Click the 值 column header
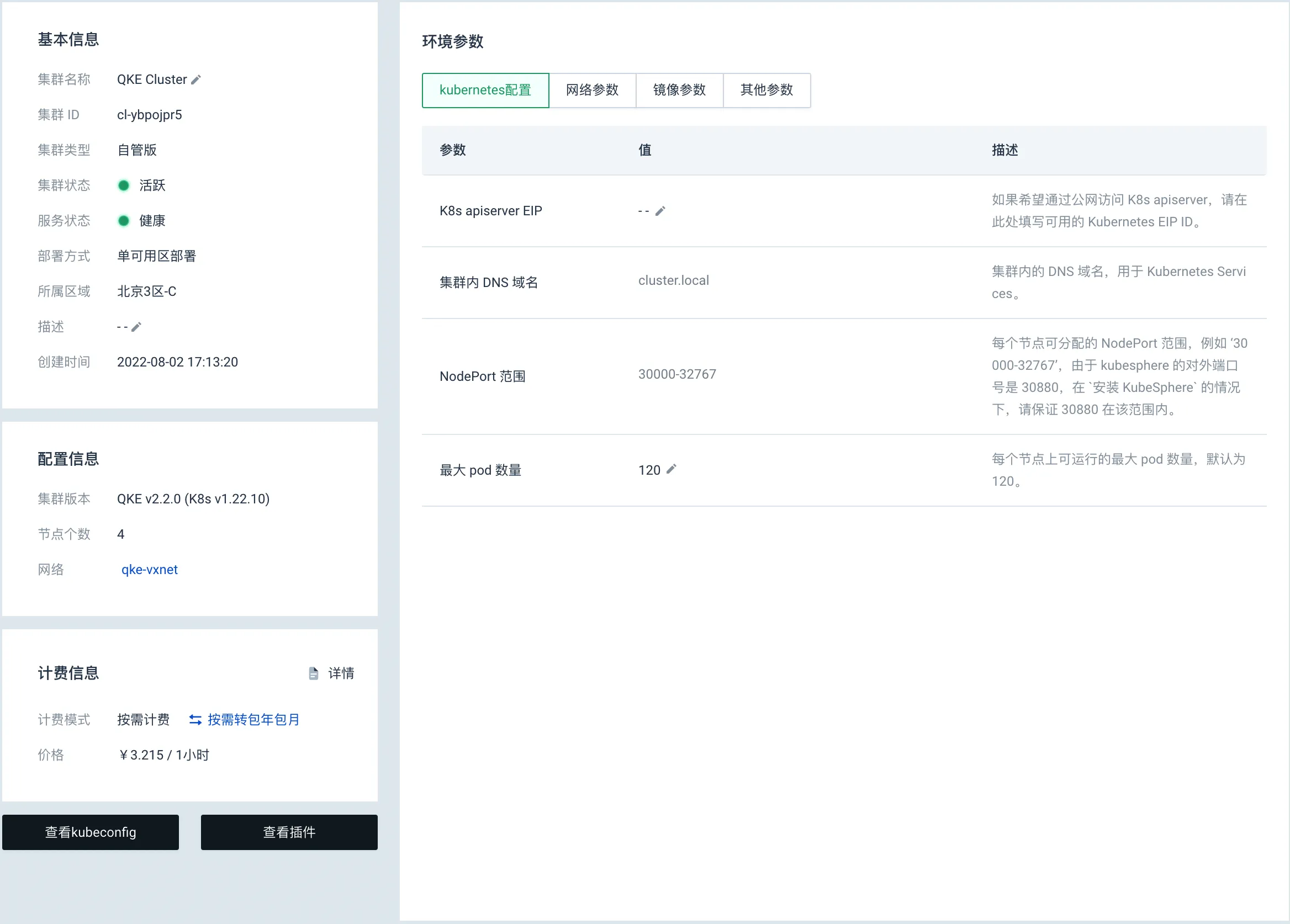This screenshot has width=1290, height=924. tap(644, 150)
